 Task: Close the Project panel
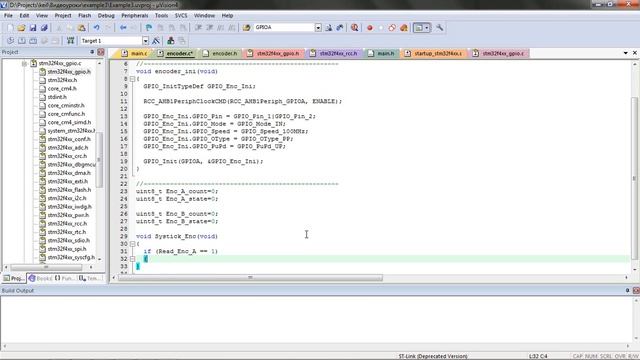click(101, 52)
